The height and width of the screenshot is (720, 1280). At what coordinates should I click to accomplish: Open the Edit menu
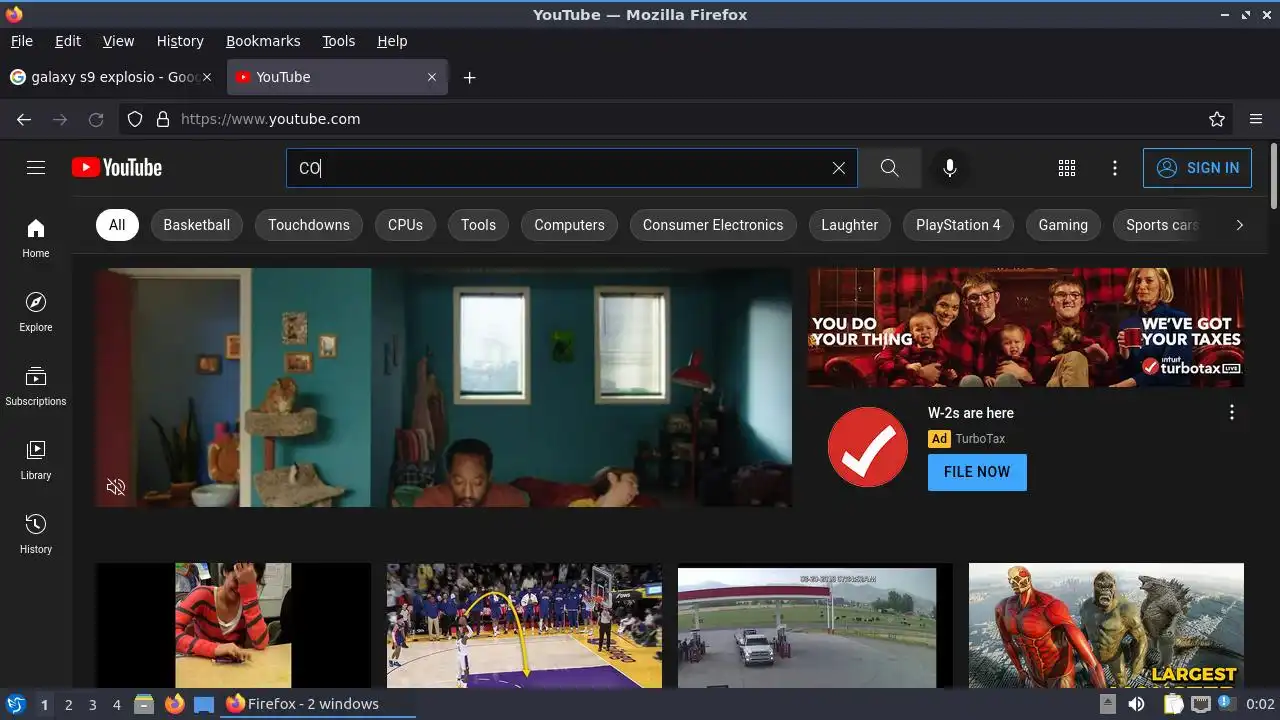(68, 41)
